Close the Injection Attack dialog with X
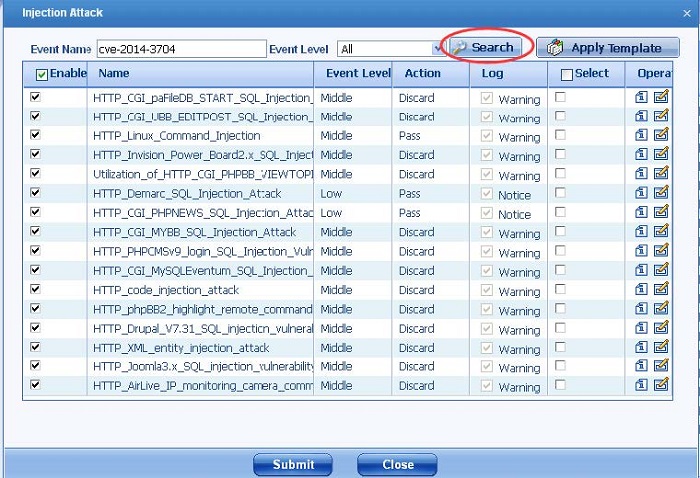700x478 pixels. tap(687, 14)
